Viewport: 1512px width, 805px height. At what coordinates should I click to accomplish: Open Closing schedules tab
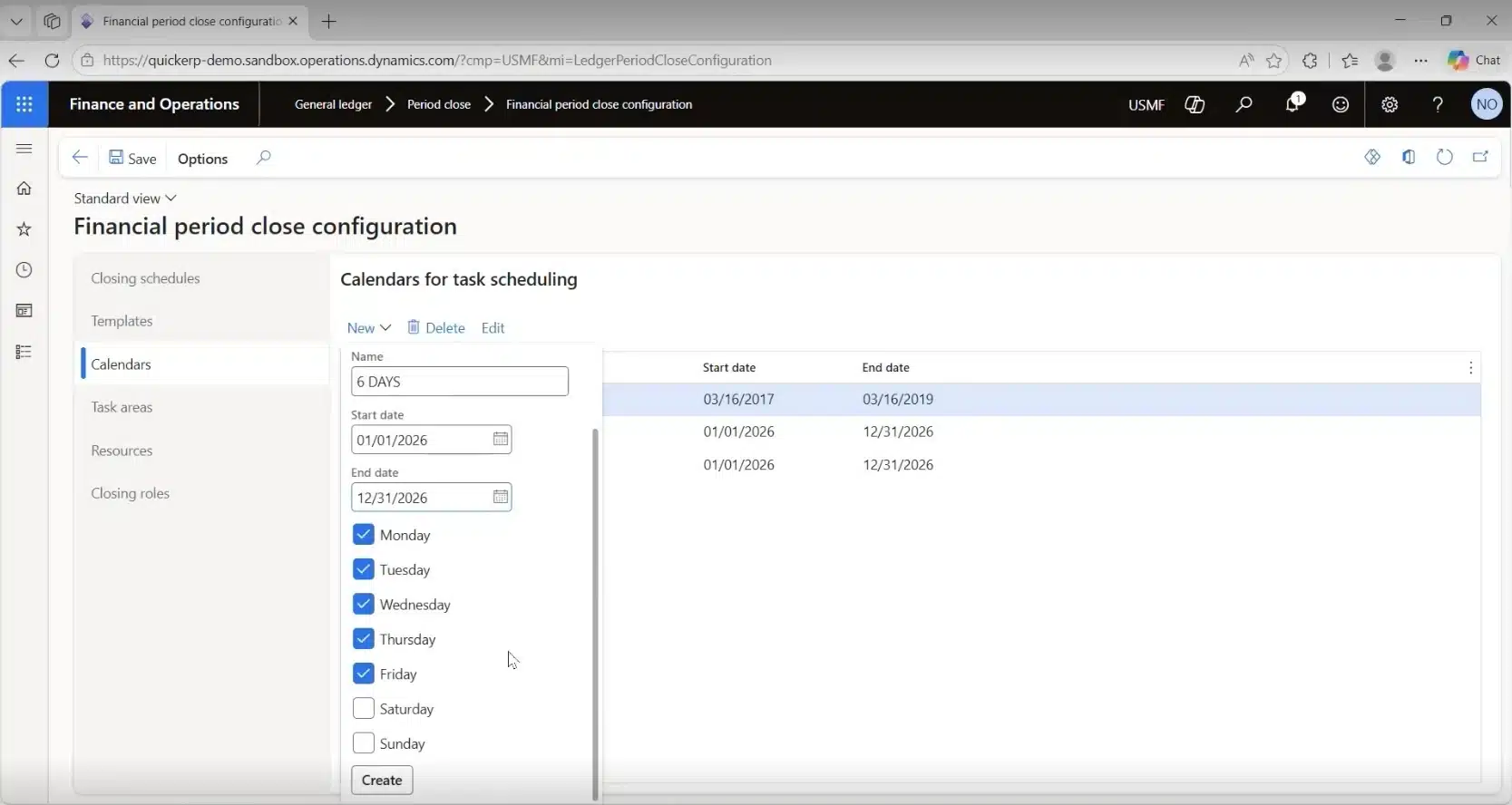pos(145,278)
